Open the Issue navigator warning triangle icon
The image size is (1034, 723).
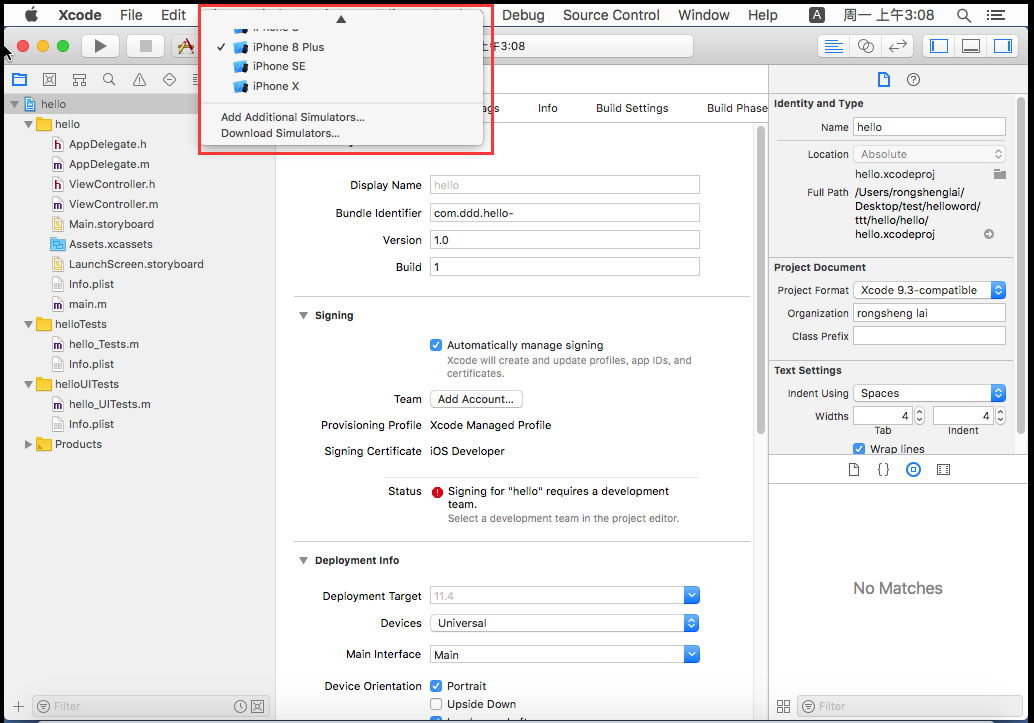(x=139, y=80)
